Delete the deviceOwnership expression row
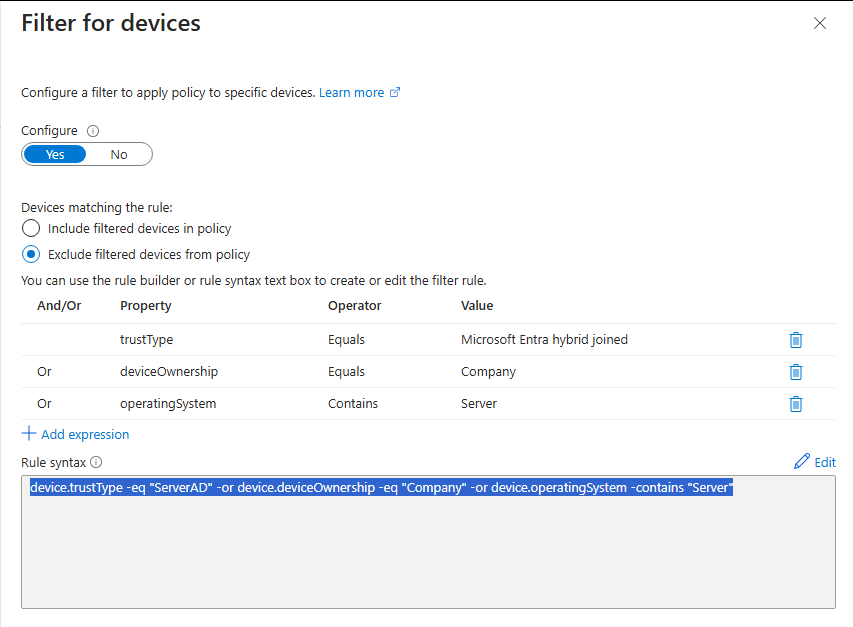The height and width of the screenshot is (627, 853). coord(795,371)
